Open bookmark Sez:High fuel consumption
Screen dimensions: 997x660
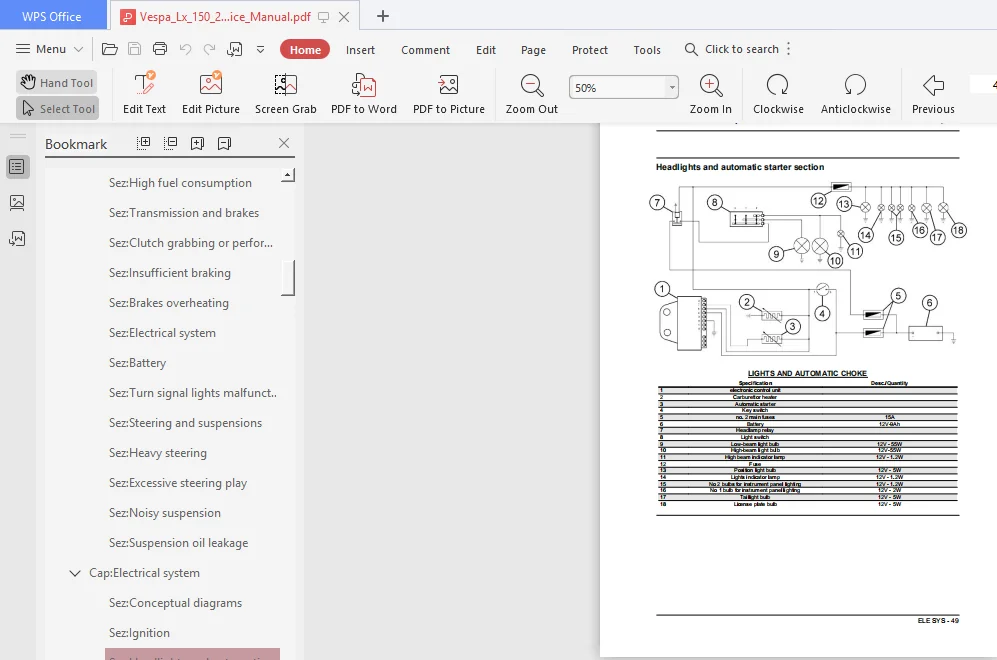point(180,182)
